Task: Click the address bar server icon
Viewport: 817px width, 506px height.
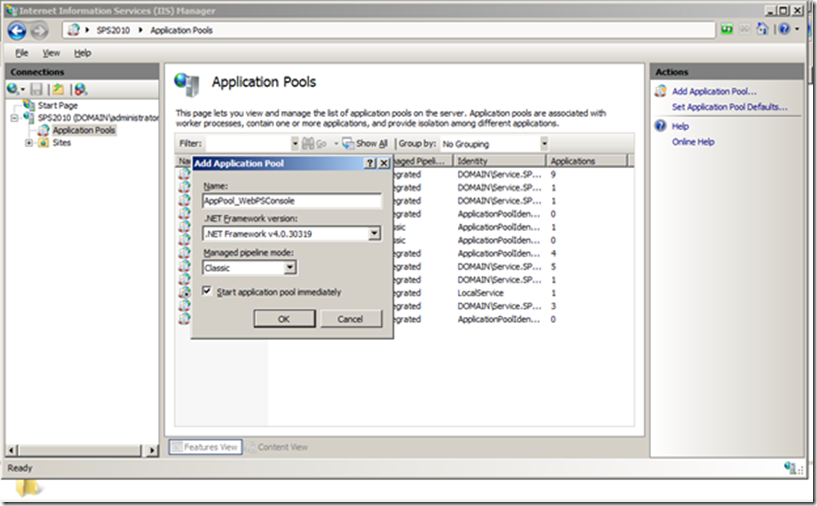Action: [x=73, y=30]
